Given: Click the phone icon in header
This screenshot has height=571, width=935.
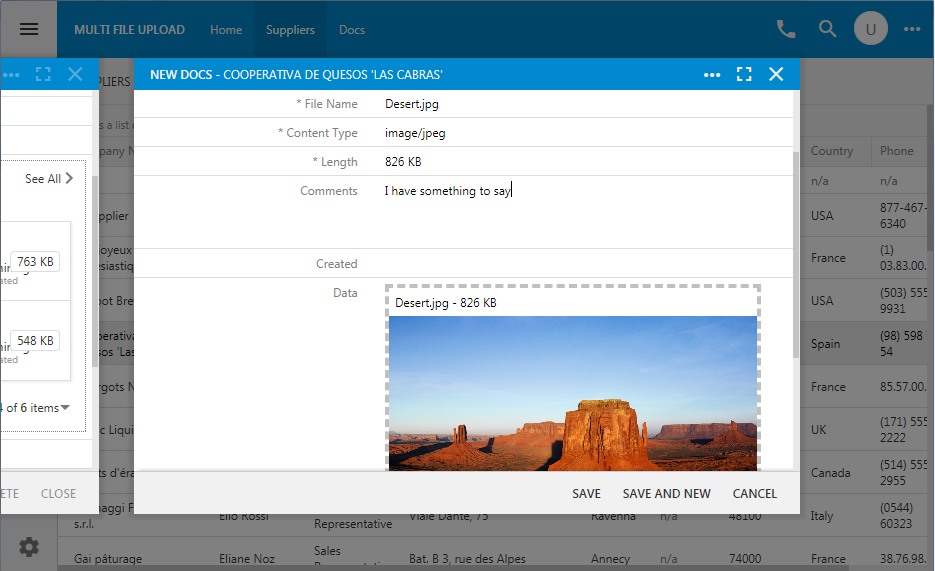Looking at the screenshot, I should 786,29.
